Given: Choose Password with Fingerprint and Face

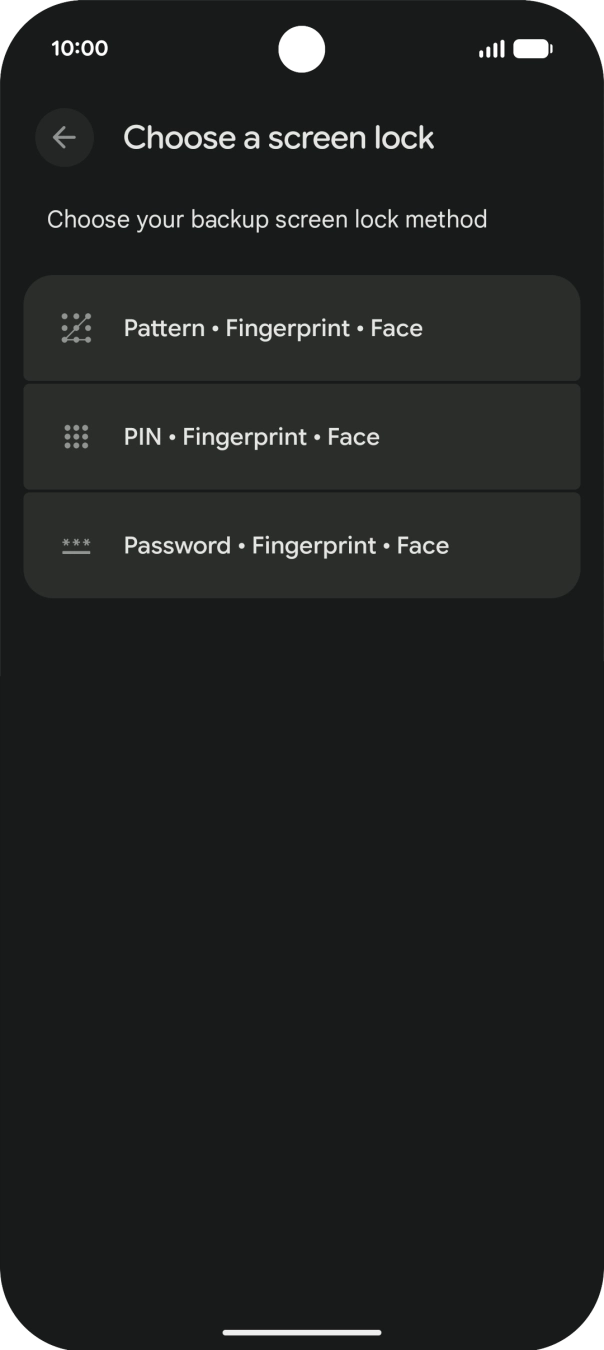Looking at the screenshot, I should (302, 545).
